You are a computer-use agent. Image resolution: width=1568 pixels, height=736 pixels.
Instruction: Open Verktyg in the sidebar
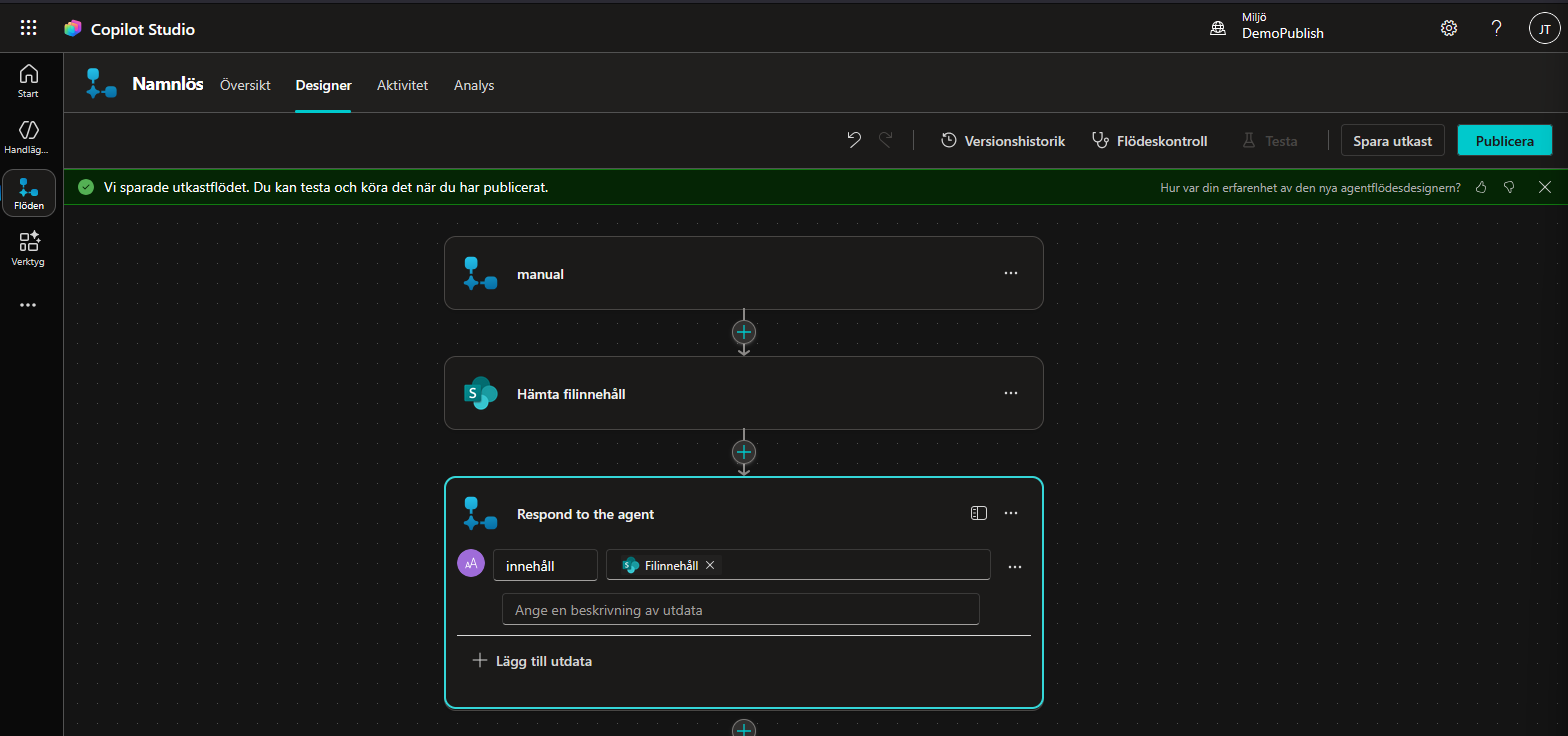(29, 249)
